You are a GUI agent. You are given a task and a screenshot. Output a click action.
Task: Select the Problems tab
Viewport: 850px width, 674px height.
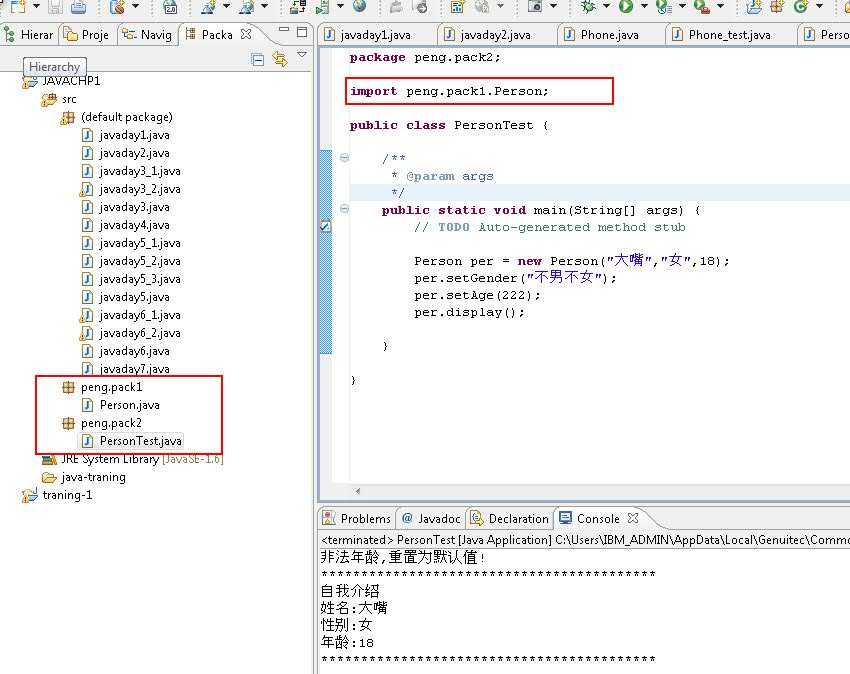tap(357, 518)
